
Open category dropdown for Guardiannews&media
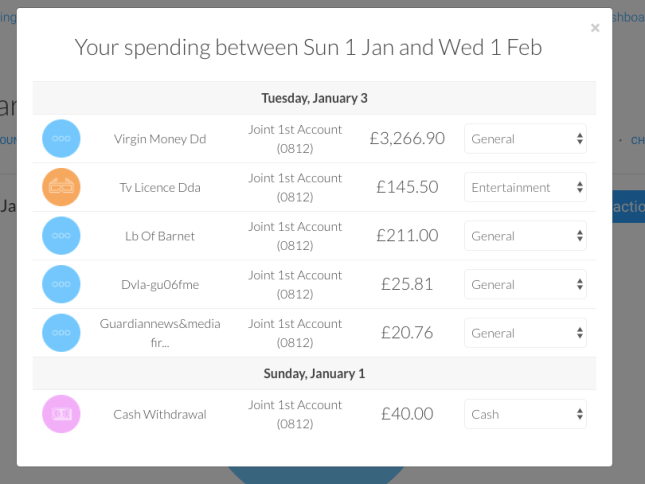click(525, 333)
